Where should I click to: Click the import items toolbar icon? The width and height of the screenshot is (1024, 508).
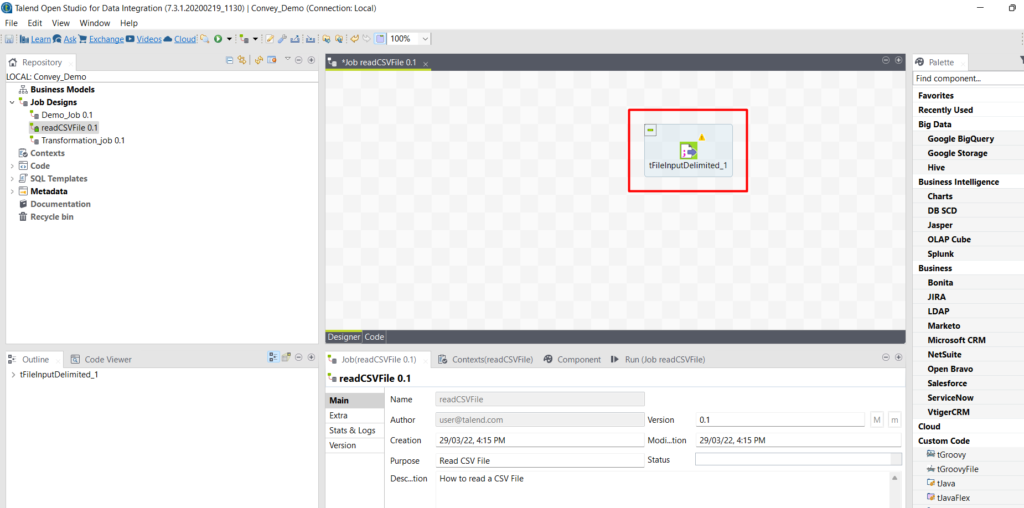(x=311, y=39)
